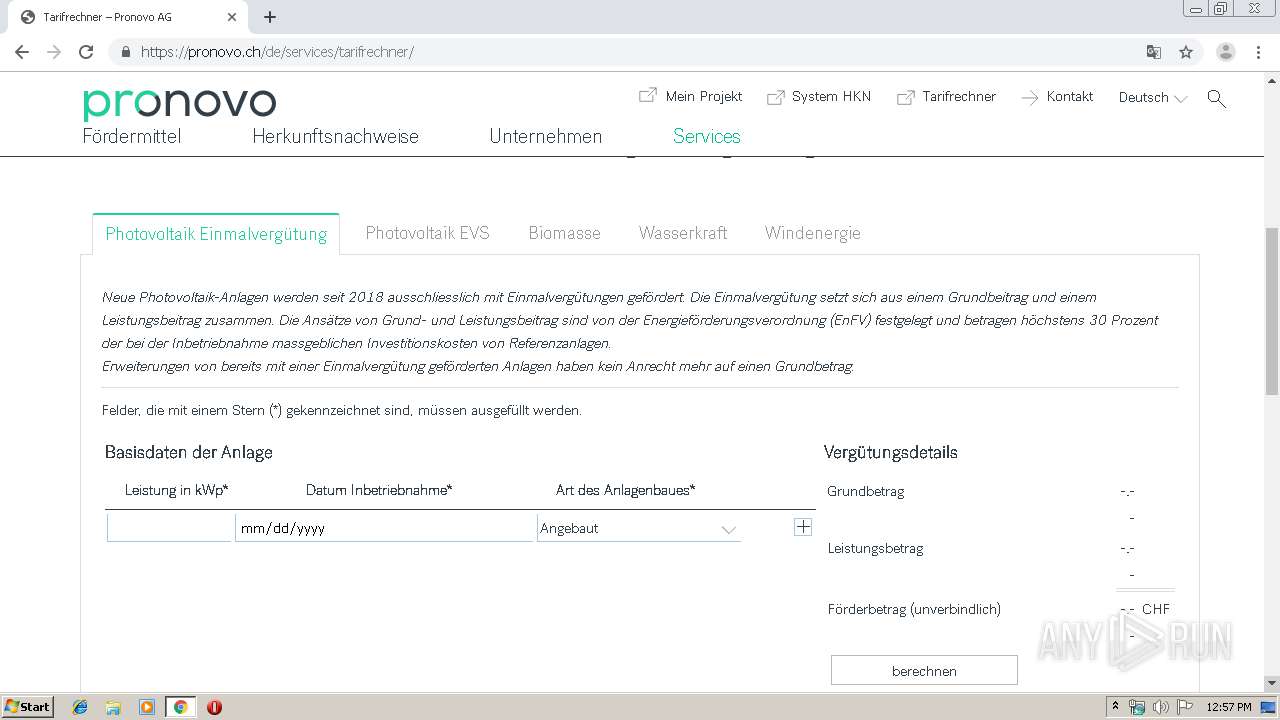Open the file explorer taskbar icon
The image size is (1280, 720).
(113, 707)
